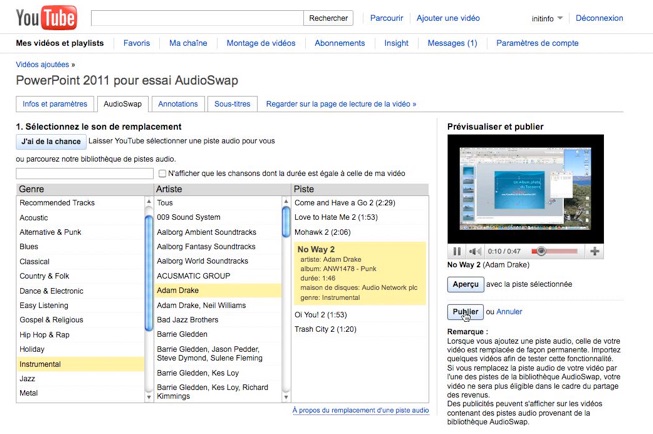Viewport: 653px width, 434px height.
Task: Switch to the Sous-titres tab
Action: pyautogui.click(x=232, y=104)
